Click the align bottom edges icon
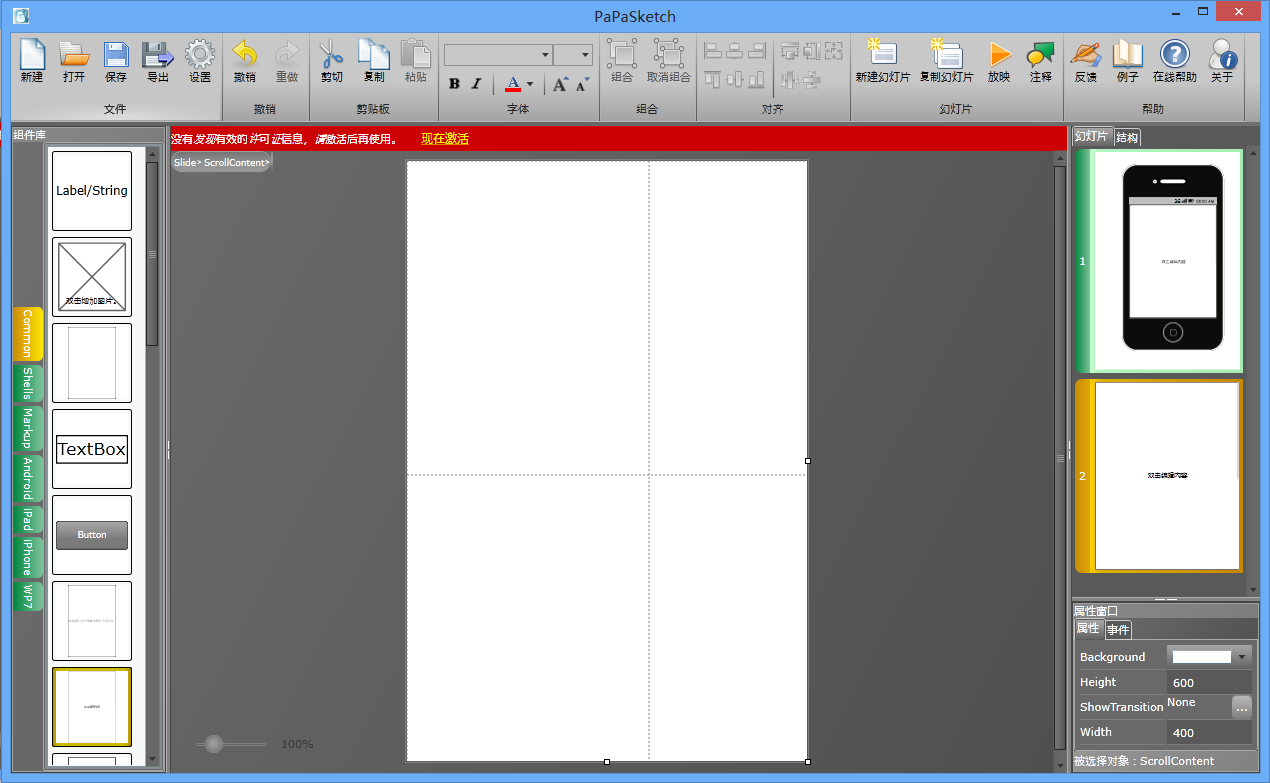The width and height of the screenshot is (1270, 783). tap(757, 79)
